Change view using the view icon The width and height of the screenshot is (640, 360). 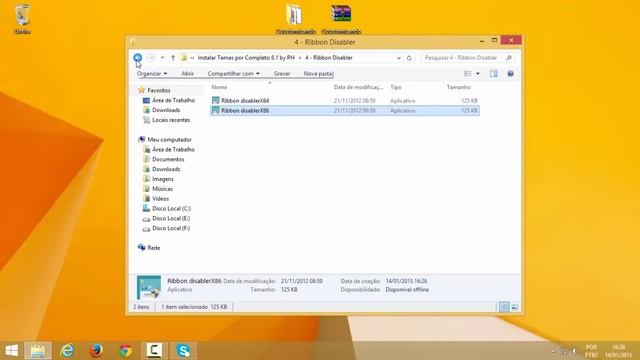(468, 73)
